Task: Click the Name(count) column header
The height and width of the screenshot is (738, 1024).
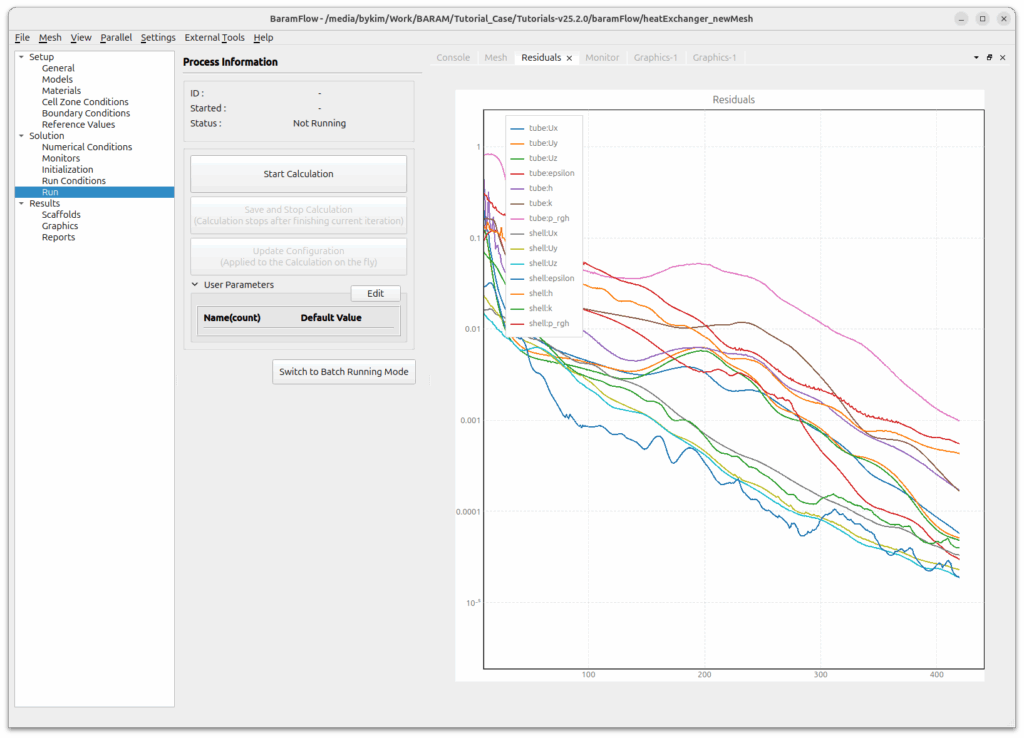Action: point(232,317)
